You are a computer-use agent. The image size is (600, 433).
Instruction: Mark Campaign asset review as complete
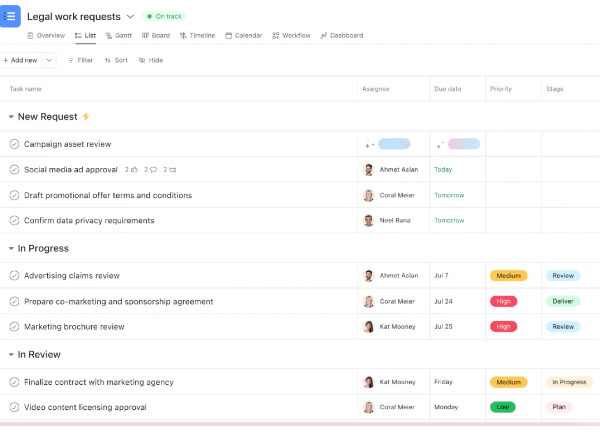click(14, 145)
